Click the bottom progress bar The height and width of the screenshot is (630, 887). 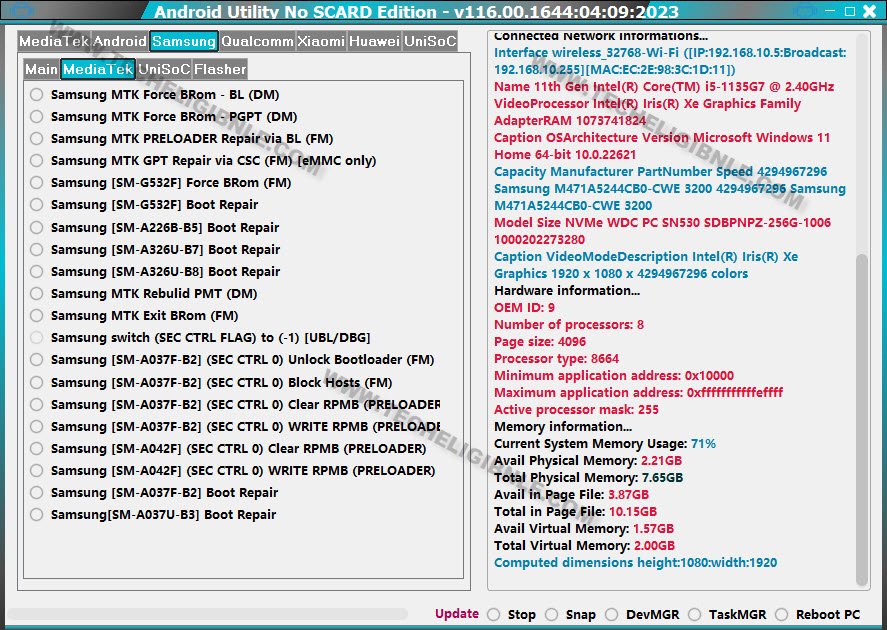click(x=207, y=614)
